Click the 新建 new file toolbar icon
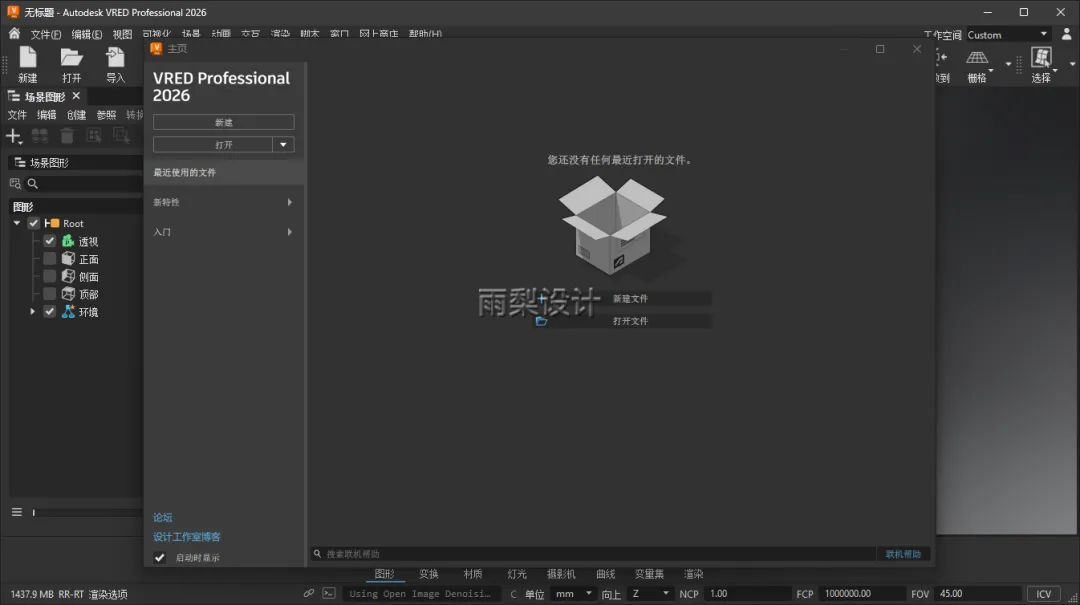The width and height of the screenshot is (1080, 605). click(28, 58)
